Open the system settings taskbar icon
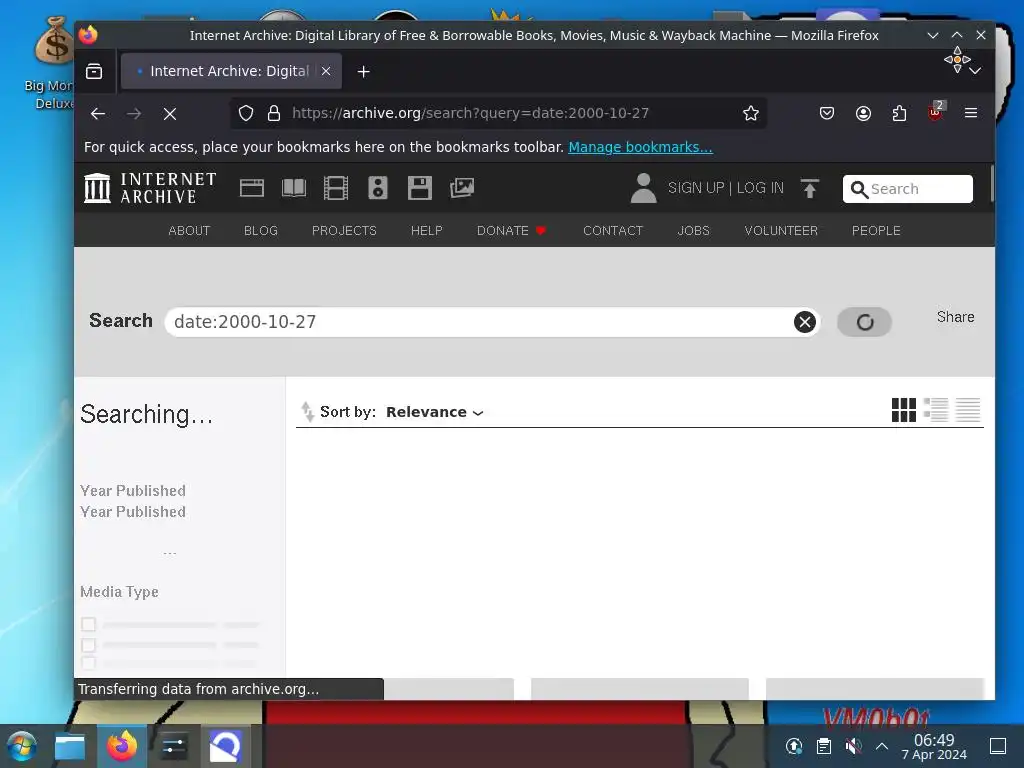Screen dimensions: 1024x768 (x=174, y=746)
